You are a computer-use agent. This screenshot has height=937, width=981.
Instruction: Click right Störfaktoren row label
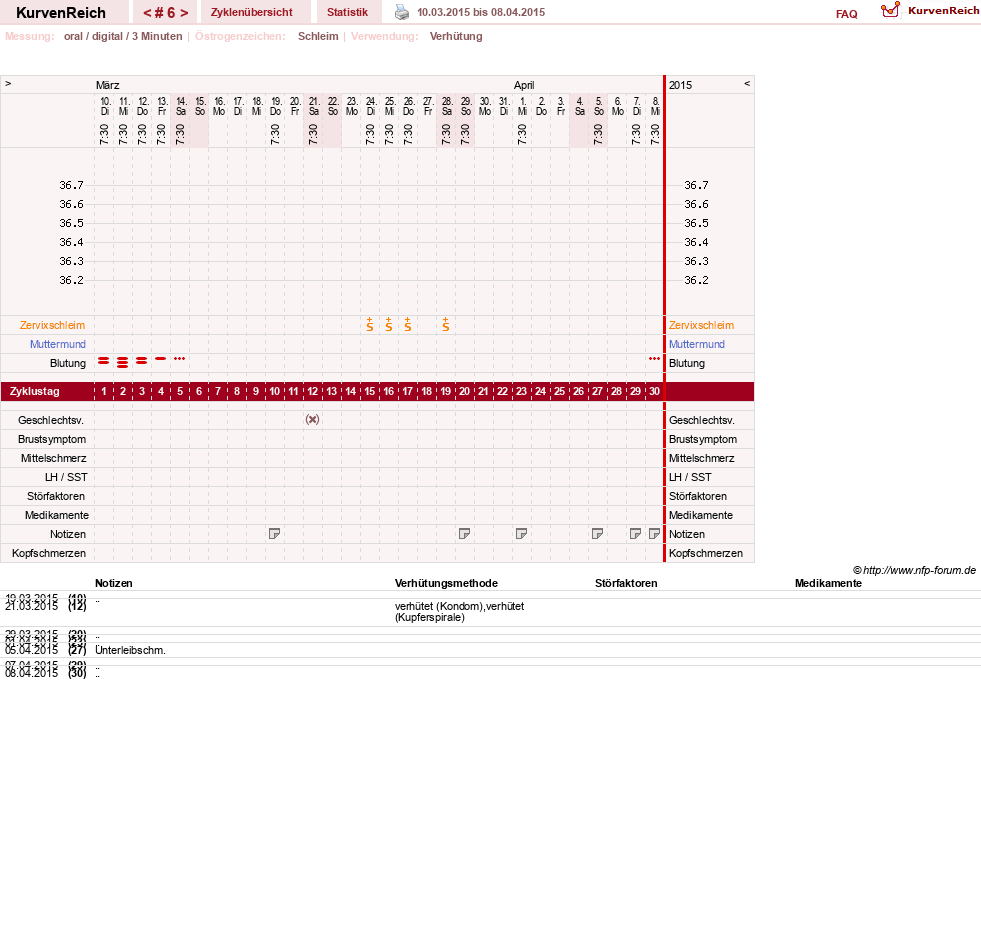[698, 496]
